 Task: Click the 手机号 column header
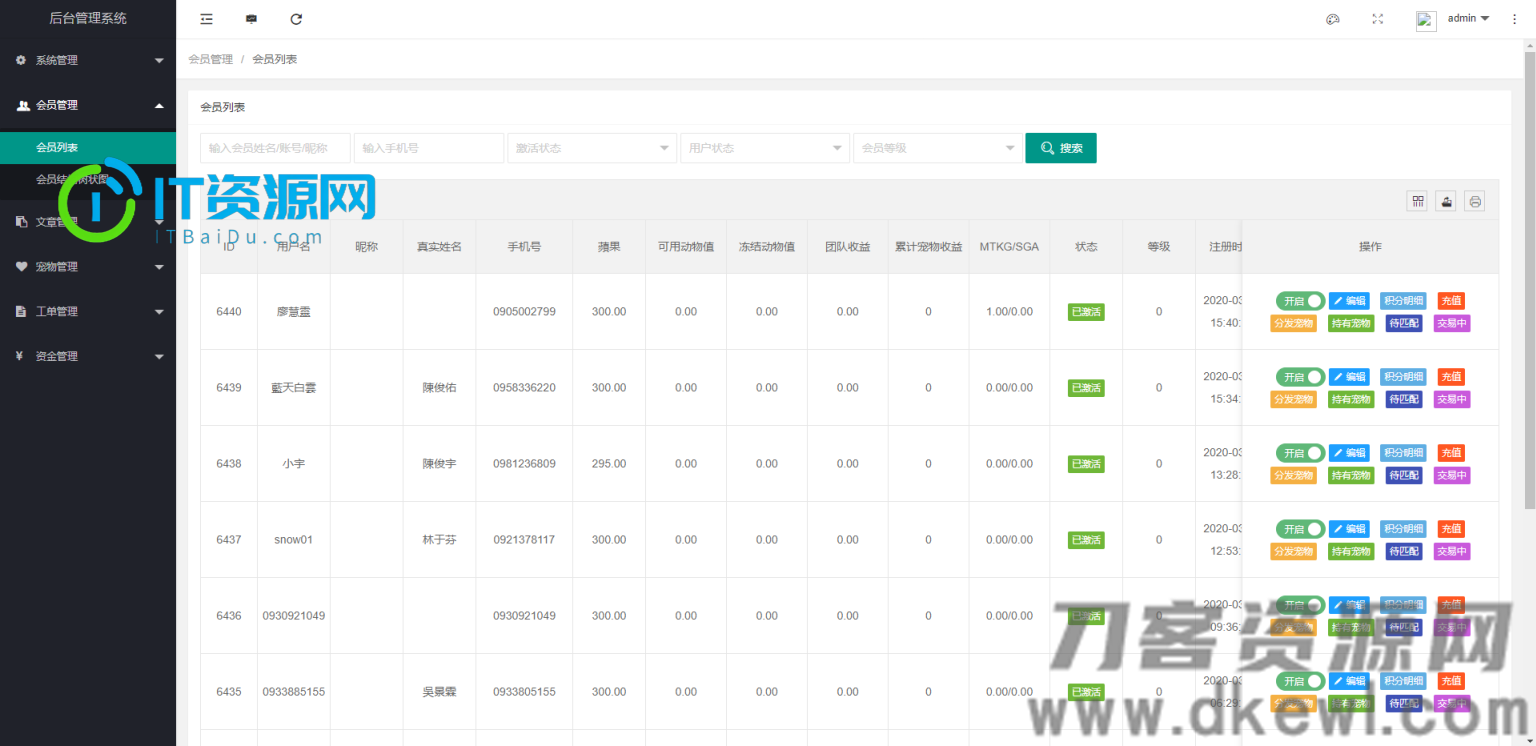tap(524, 247)
